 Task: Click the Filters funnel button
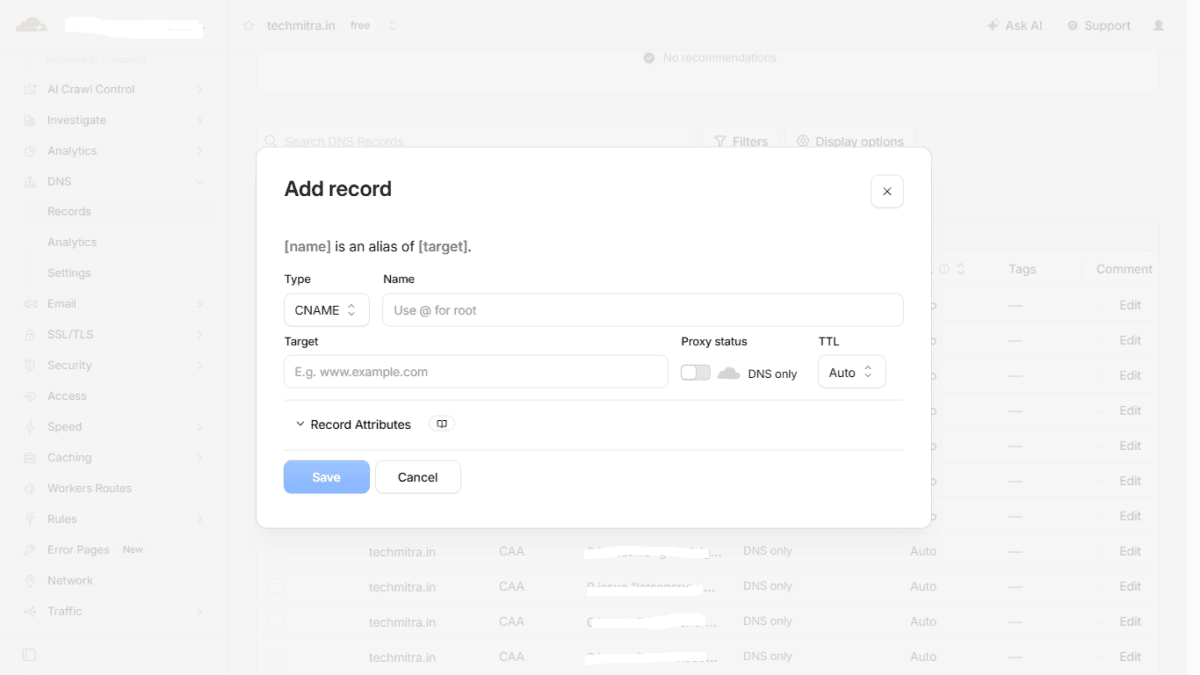(741, 141)
